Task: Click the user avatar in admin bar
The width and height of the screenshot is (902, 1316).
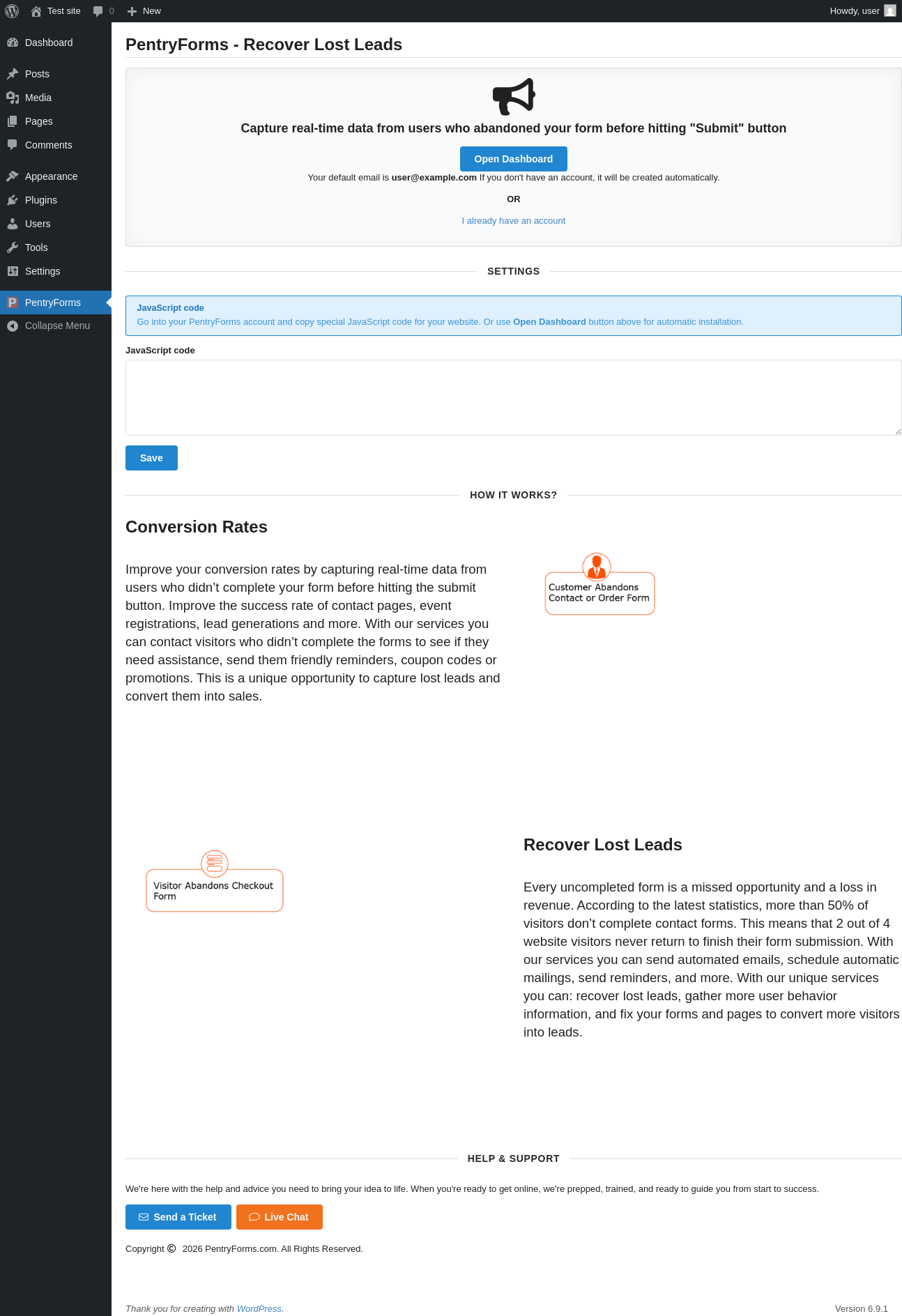Action: (890, 11)
